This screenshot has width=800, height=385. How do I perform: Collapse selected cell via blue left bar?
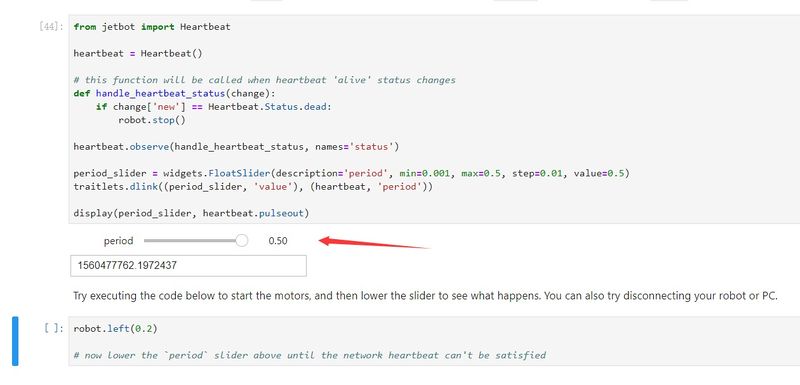[15, 341]
